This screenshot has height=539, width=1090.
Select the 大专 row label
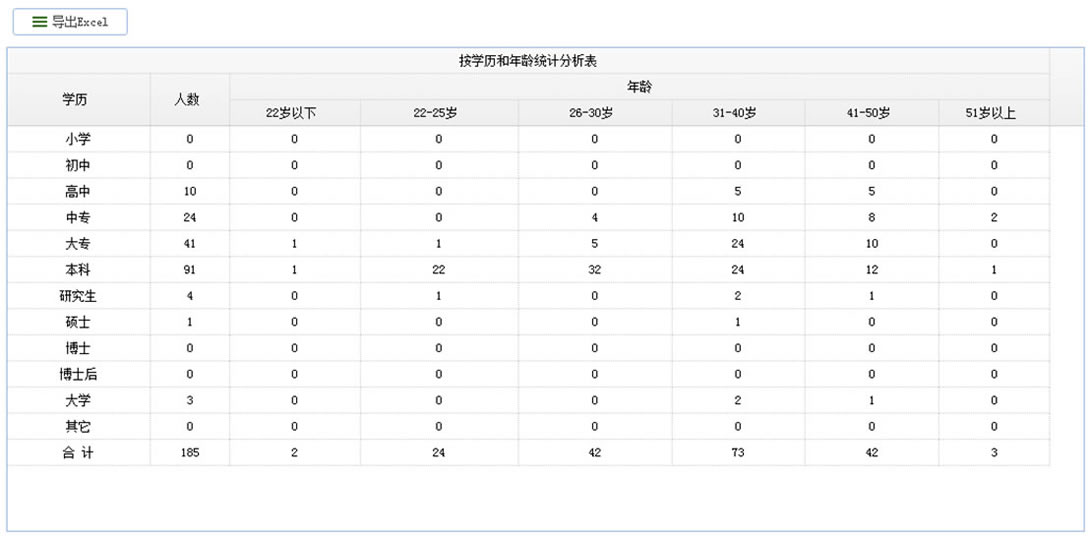78,243
